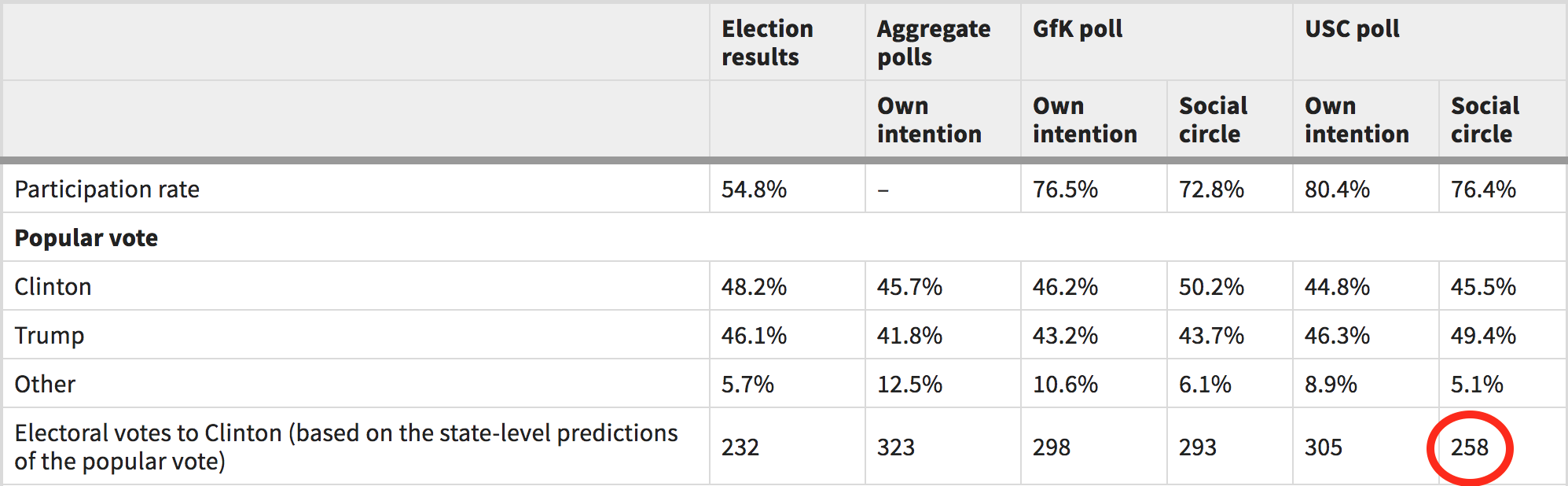Select the Popular vote section heading
Screen dimensions: 1568x486
click(x=86, y=238)
